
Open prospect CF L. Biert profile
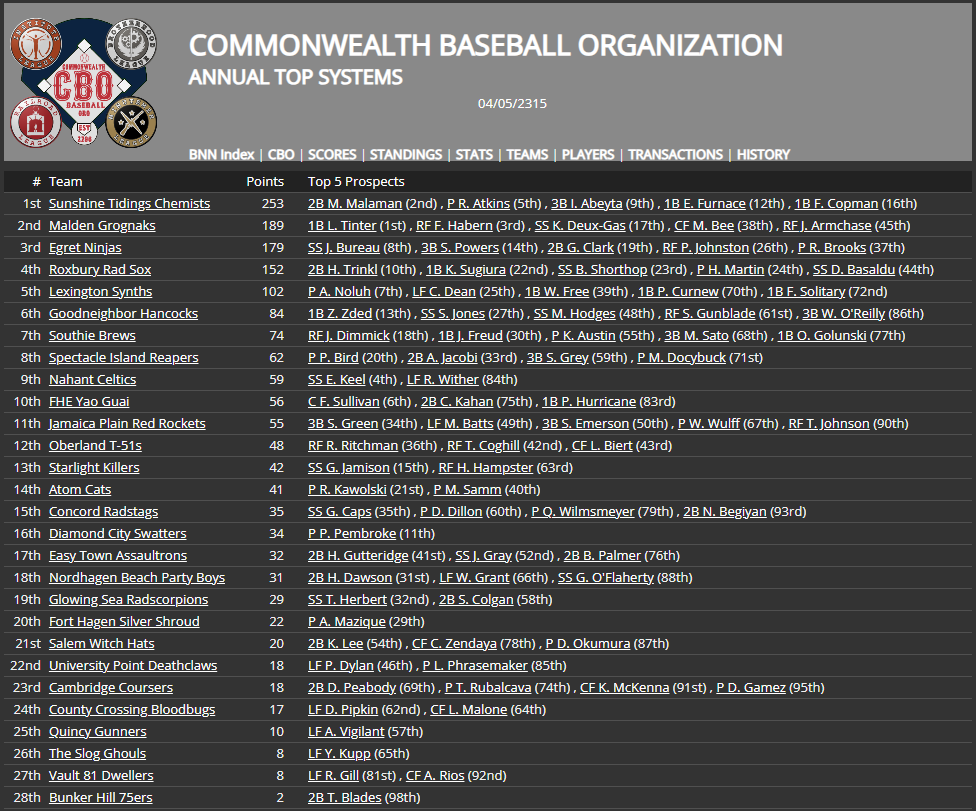602,445
